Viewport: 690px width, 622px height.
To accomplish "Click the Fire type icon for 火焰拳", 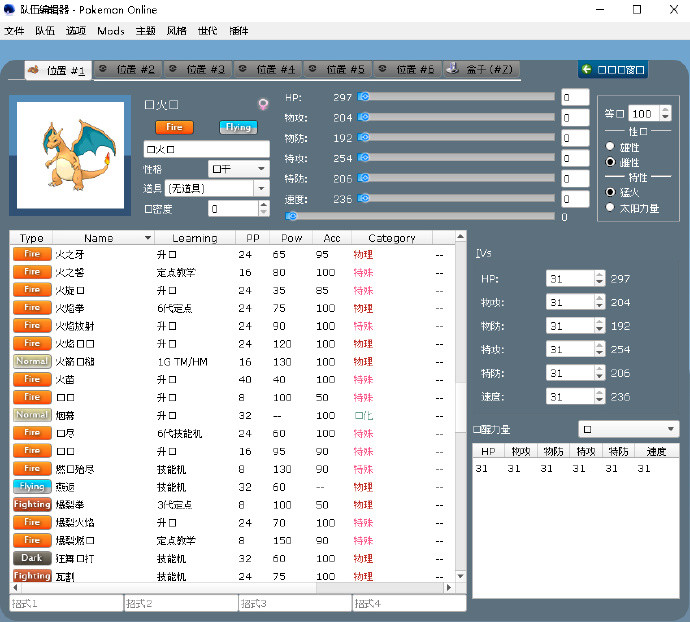I will pos(32,308).
